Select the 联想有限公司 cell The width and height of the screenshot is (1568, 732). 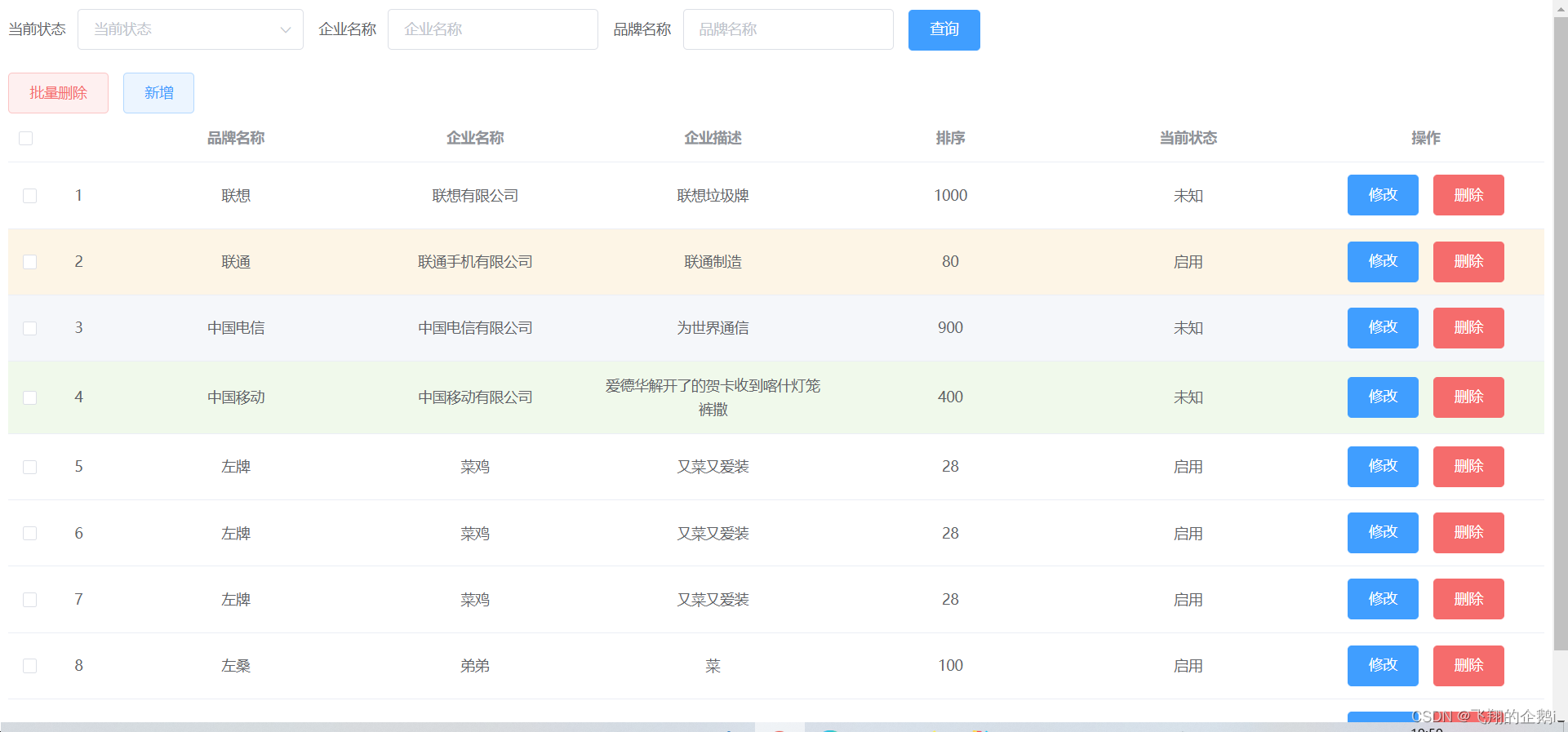click(x=475, y=196)
